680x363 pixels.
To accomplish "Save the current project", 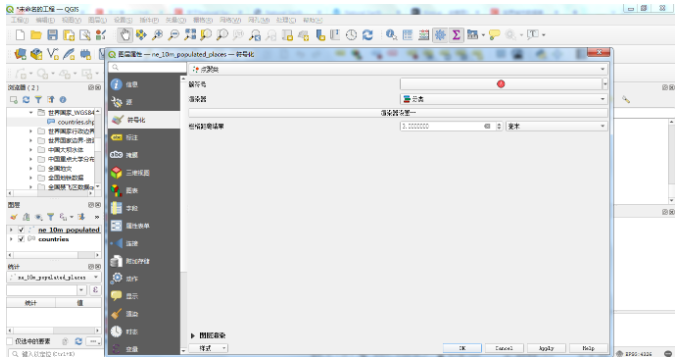I will coord(52,35).
